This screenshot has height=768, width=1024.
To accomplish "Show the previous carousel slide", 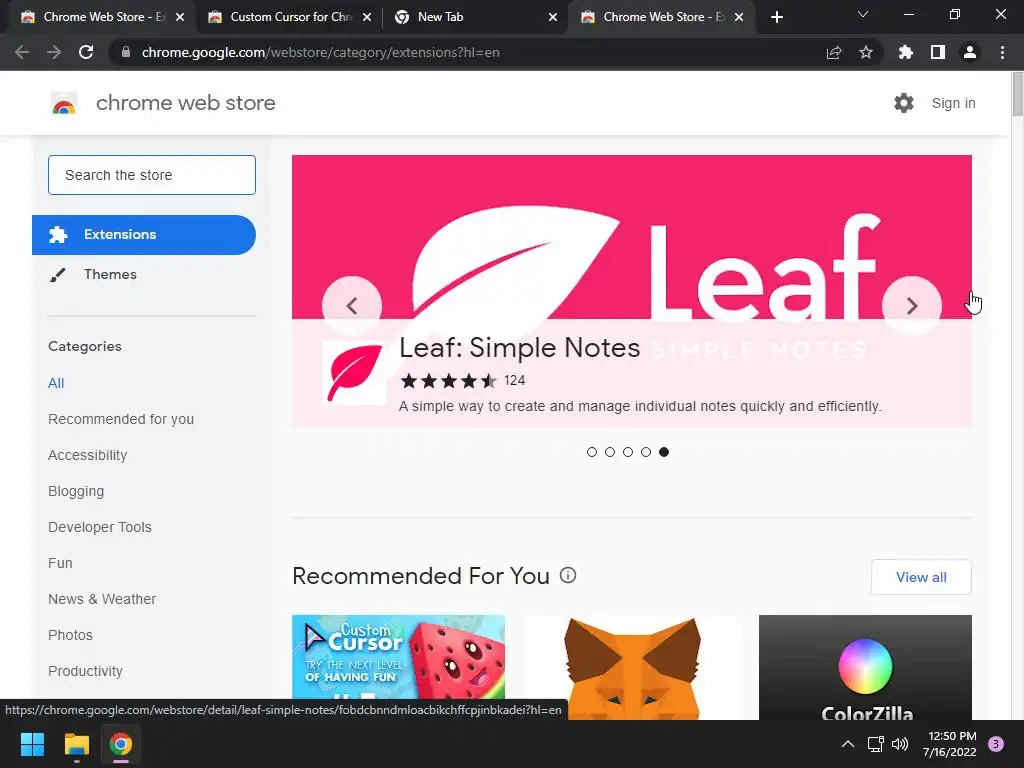I will tap(352, 306).
